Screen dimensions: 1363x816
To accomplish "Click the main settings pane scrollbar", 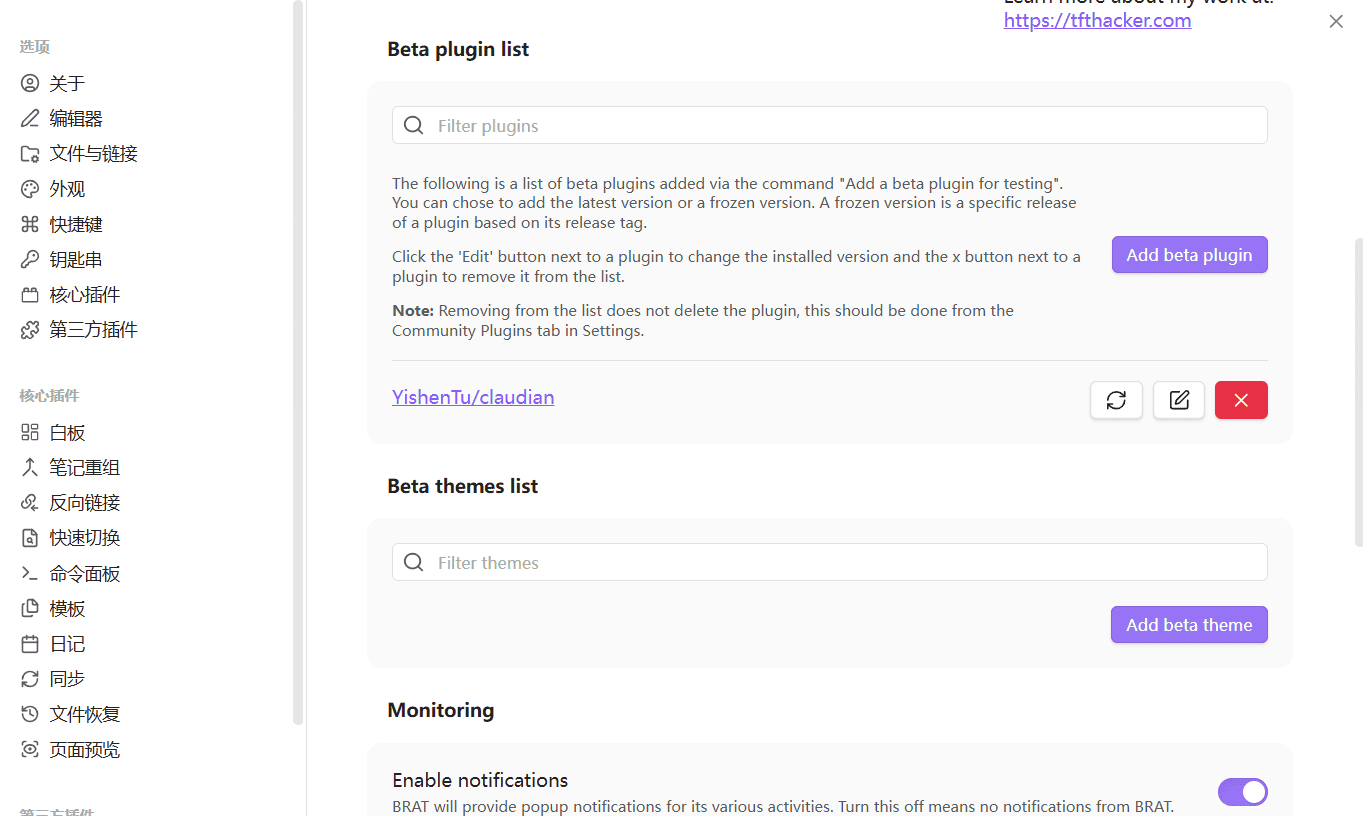I will 1358,392.
